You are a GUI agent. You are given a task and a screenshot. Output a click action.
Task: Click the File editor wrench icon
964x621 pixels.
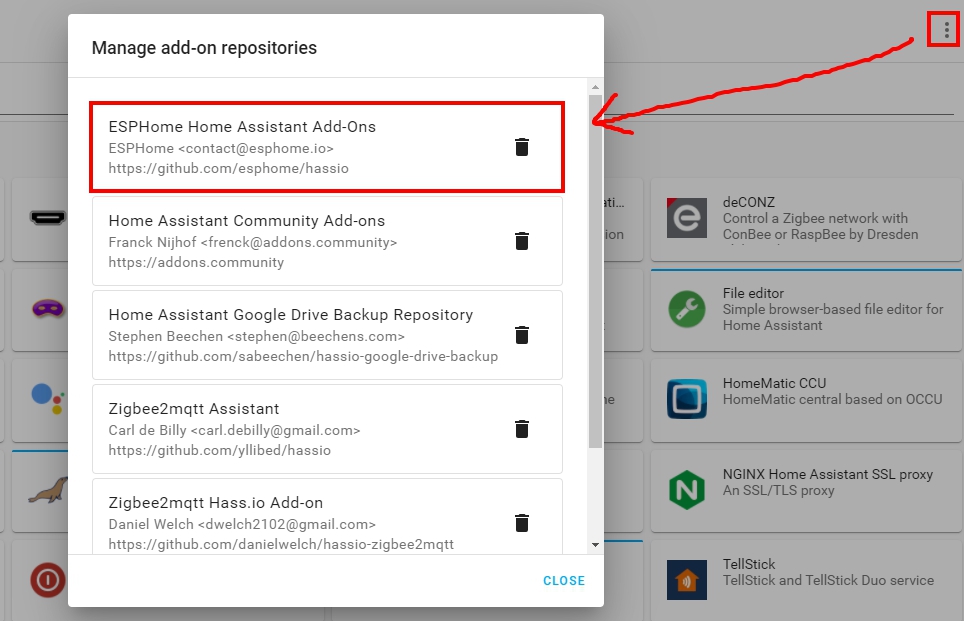tap(687, 309)
